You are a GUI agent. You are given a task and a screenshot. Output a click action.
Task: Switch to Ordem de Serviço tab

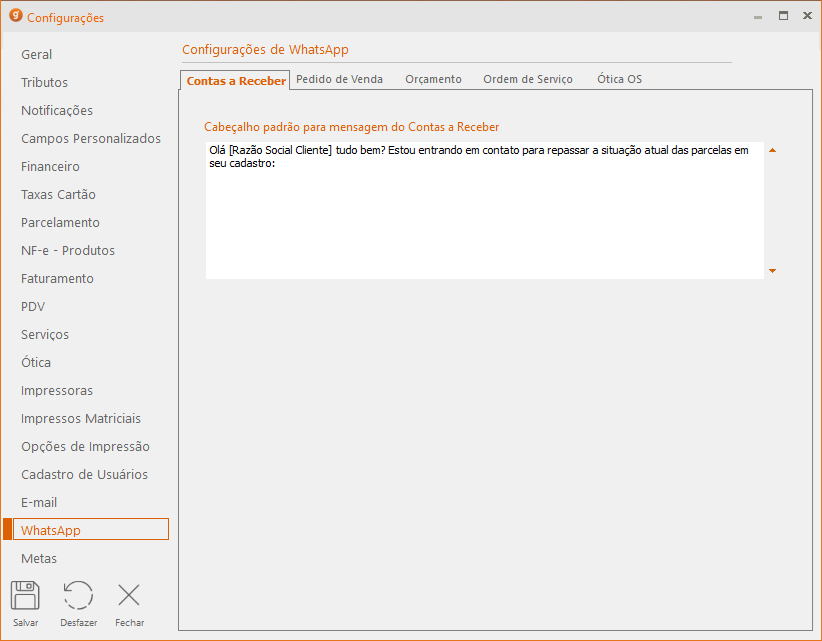(527, 79)
